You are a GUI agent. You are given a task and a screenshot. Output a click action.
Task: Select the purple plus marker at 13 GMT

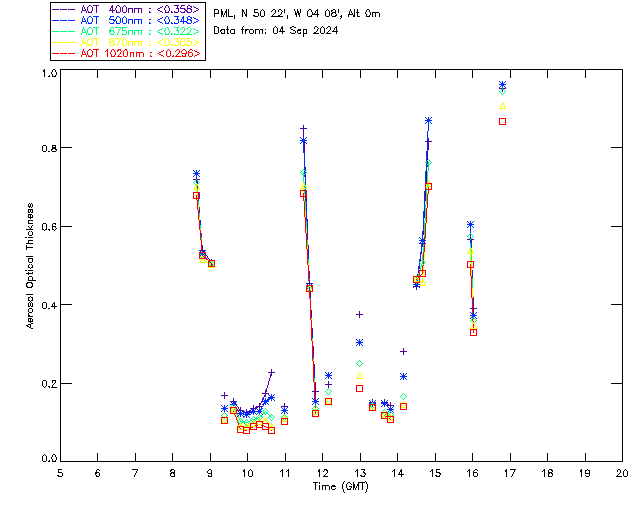360,314
